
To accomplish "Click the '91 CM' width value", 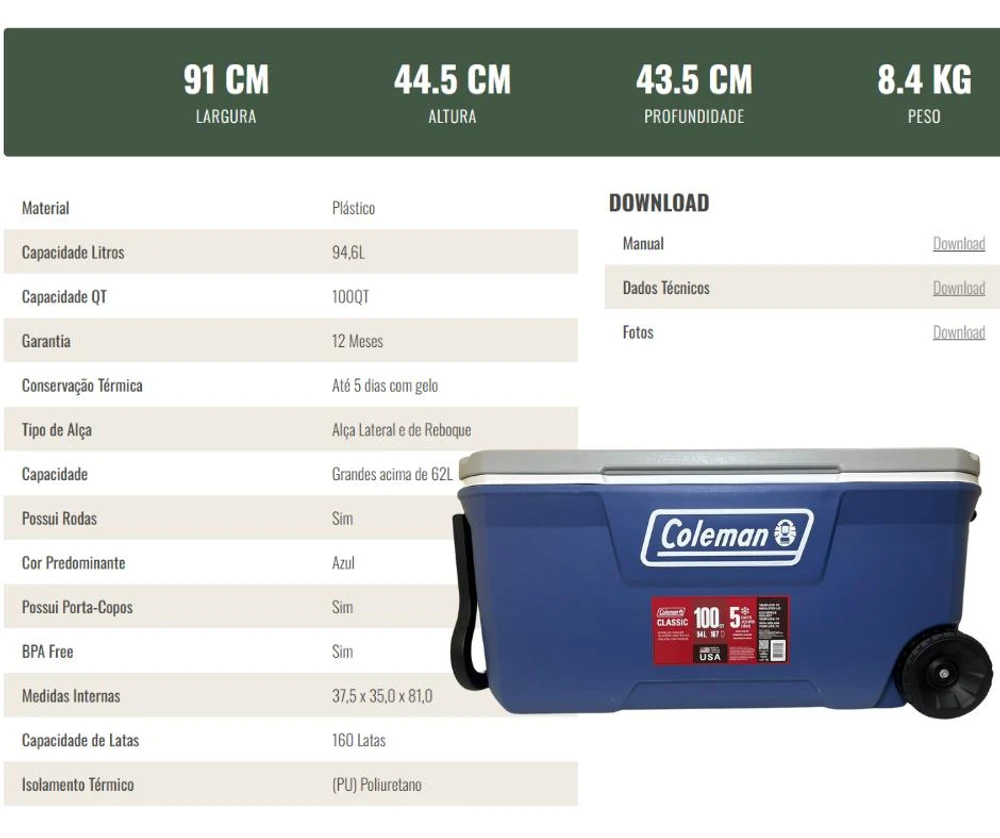I will pos(226,80).
